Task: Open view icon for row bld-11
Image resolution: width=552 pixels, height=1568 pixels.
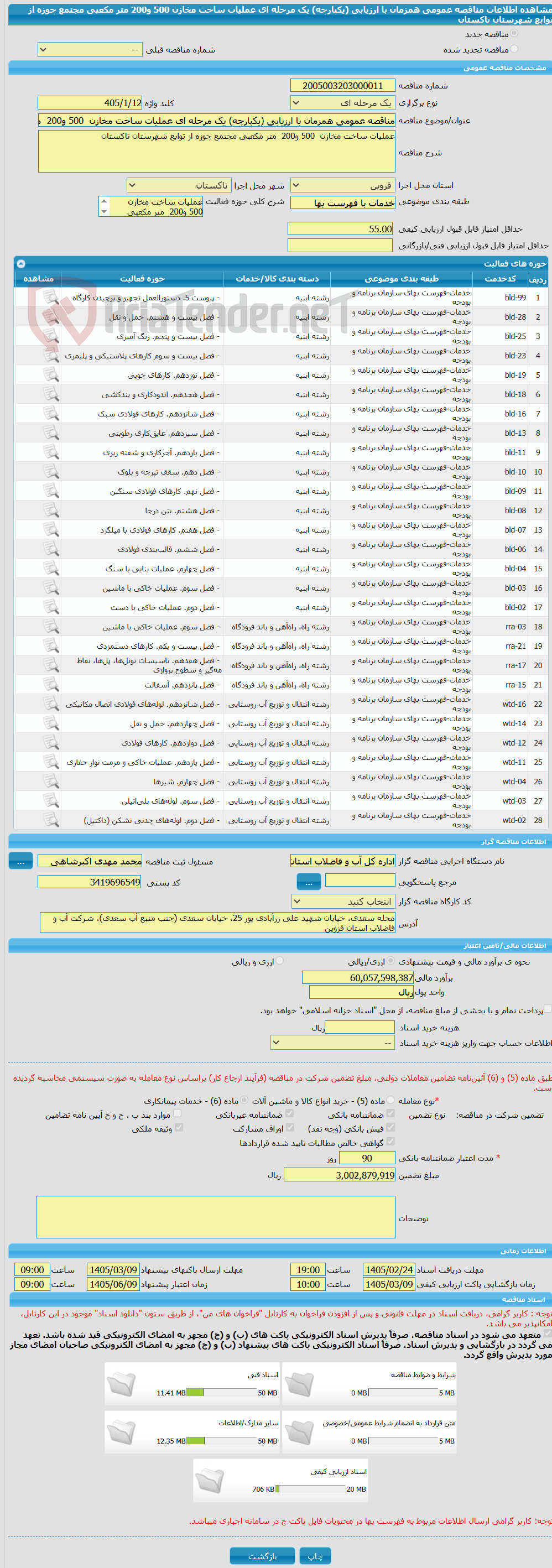Action: click(51, 452)
